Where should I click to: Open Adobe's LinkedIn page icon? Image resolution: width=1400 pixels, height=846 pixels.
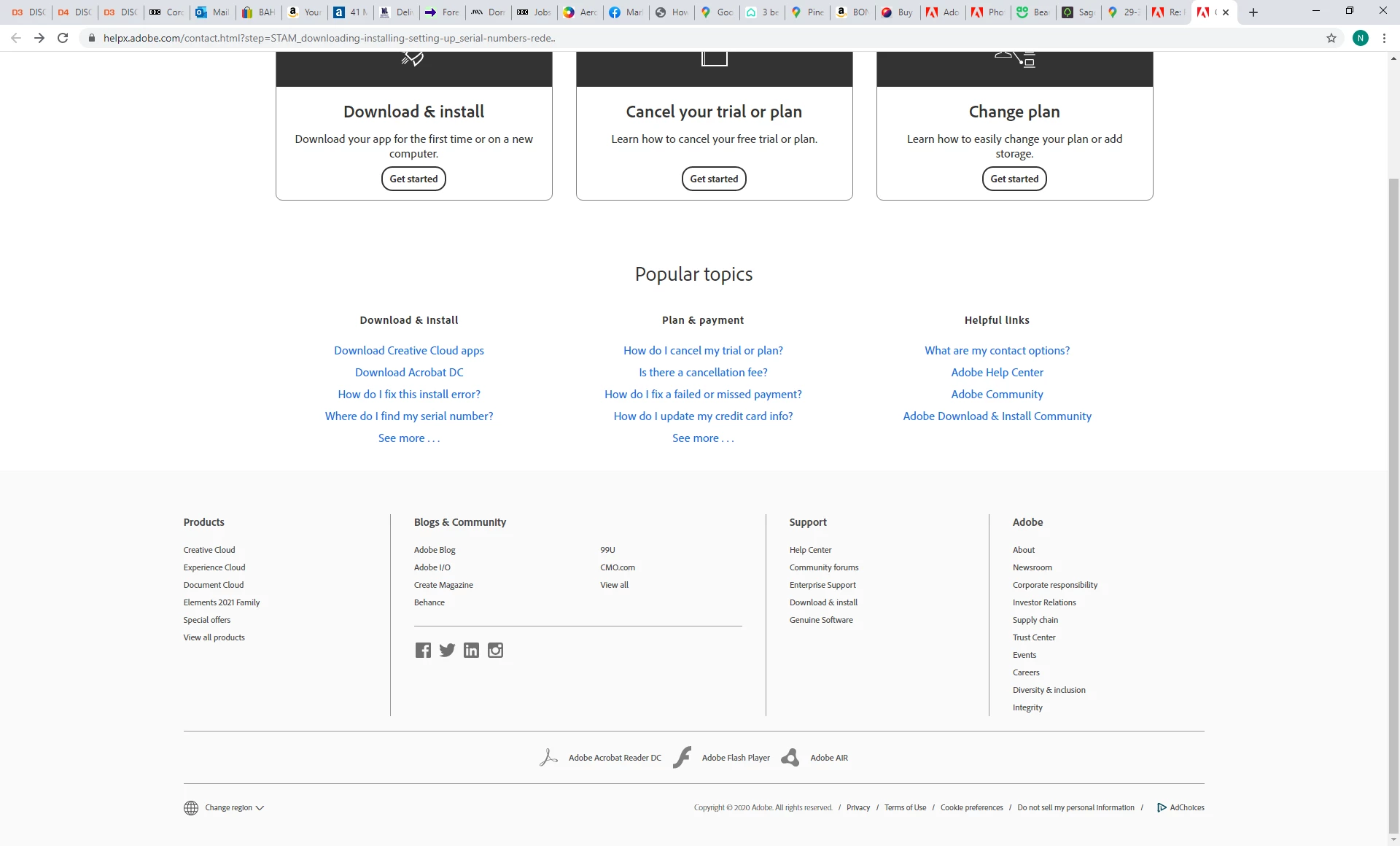pos(471,651)
